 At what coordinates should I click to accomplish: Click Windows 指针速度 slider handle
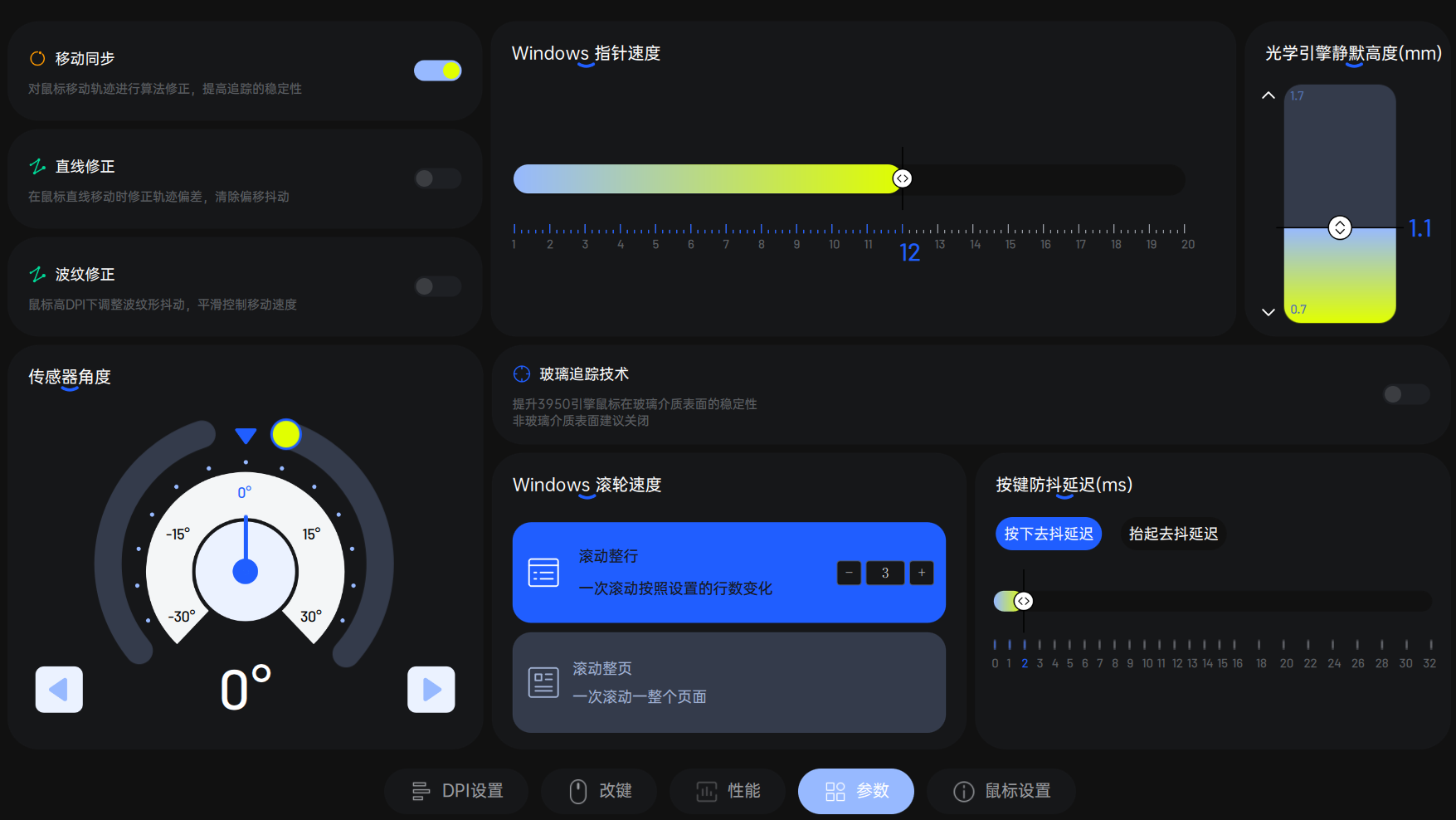[x=903, y=178]
